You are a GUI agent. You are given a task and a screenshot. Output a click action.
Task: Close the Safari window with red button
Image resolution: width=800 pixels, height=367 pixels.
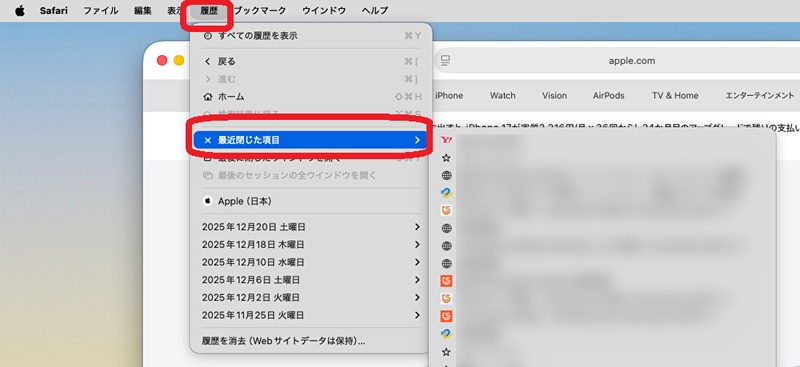(162, 60)
